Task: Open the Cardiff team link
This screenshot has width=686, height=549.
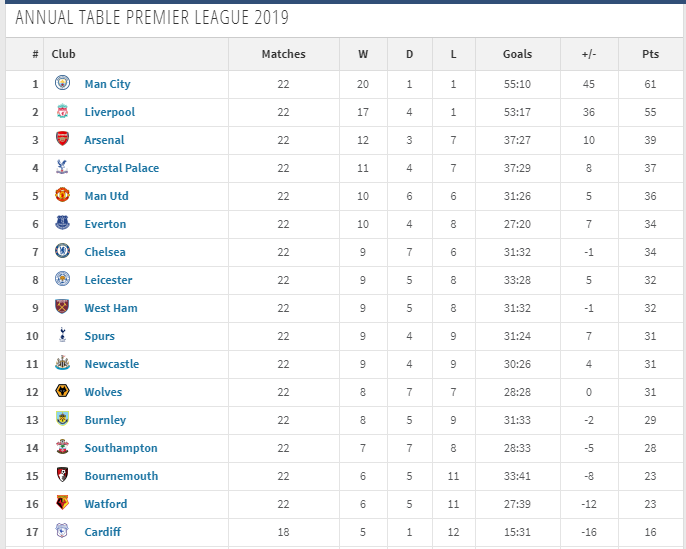Action: pos(102,532)
